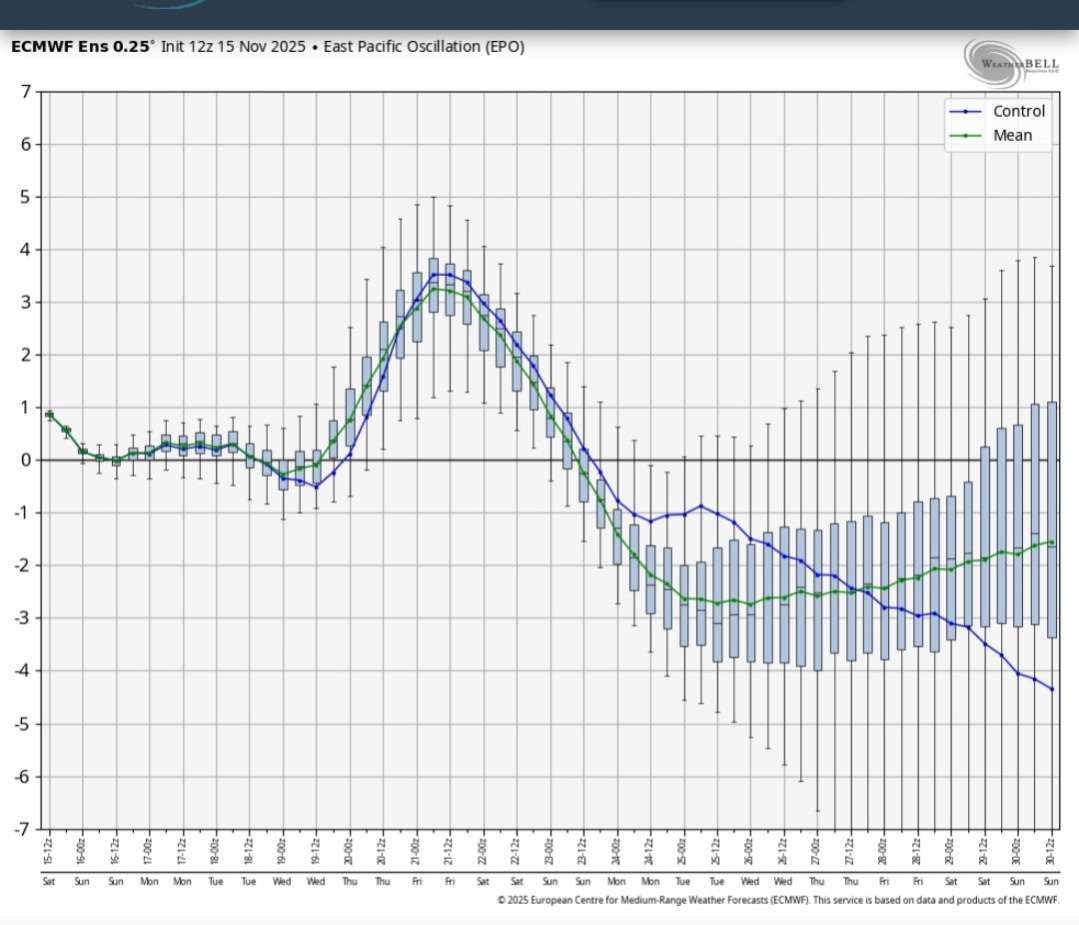
Task: Click the ECMWF Ens 0.25° chart title
Action: (83, 47)
